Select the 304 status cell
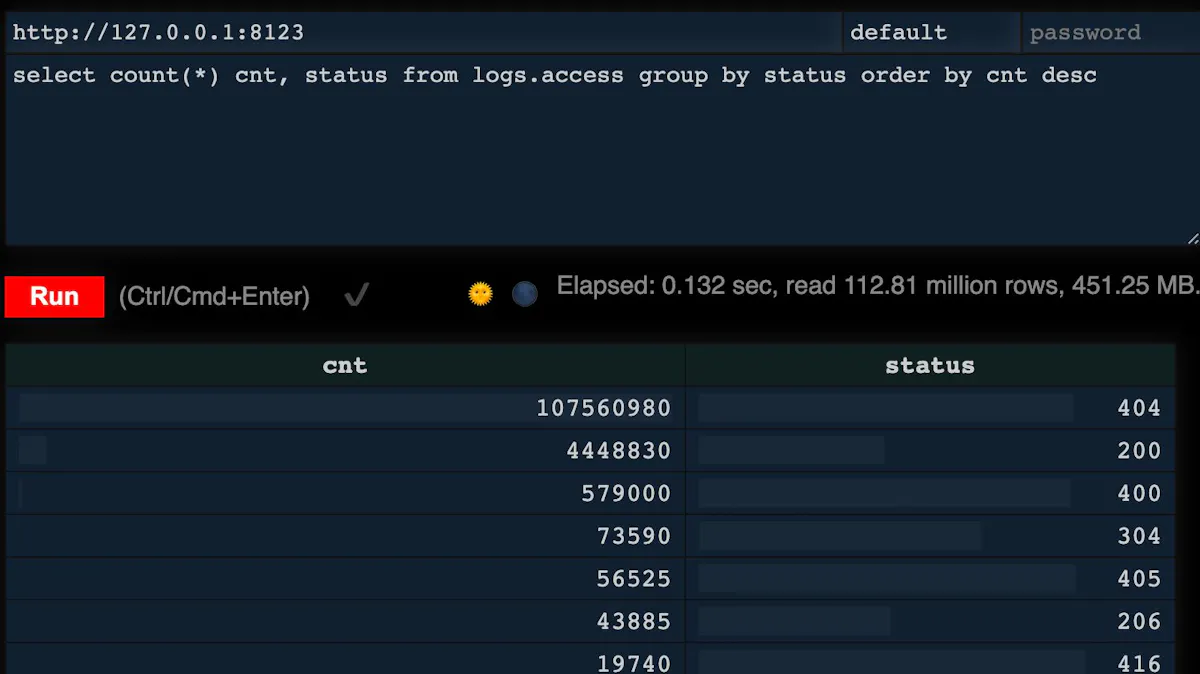The width and height of the screenshot is (1200, 674). pyautogui.click(x=1139, y=535)
